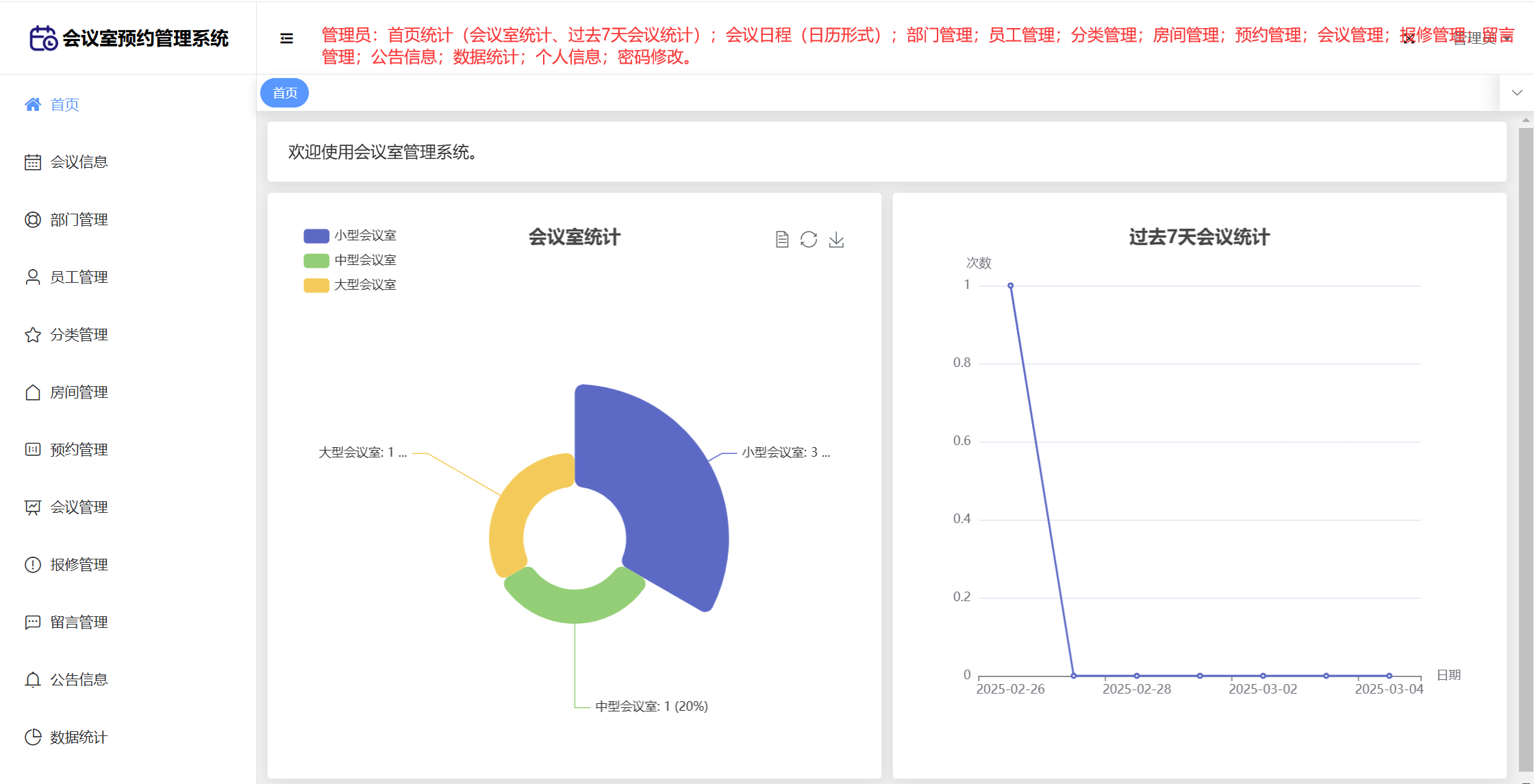Expand the tab bar options chevron
Image resolution: width=1534 pixels, height=784 pixels.
pyautogui.click(x=1517, y=93)
